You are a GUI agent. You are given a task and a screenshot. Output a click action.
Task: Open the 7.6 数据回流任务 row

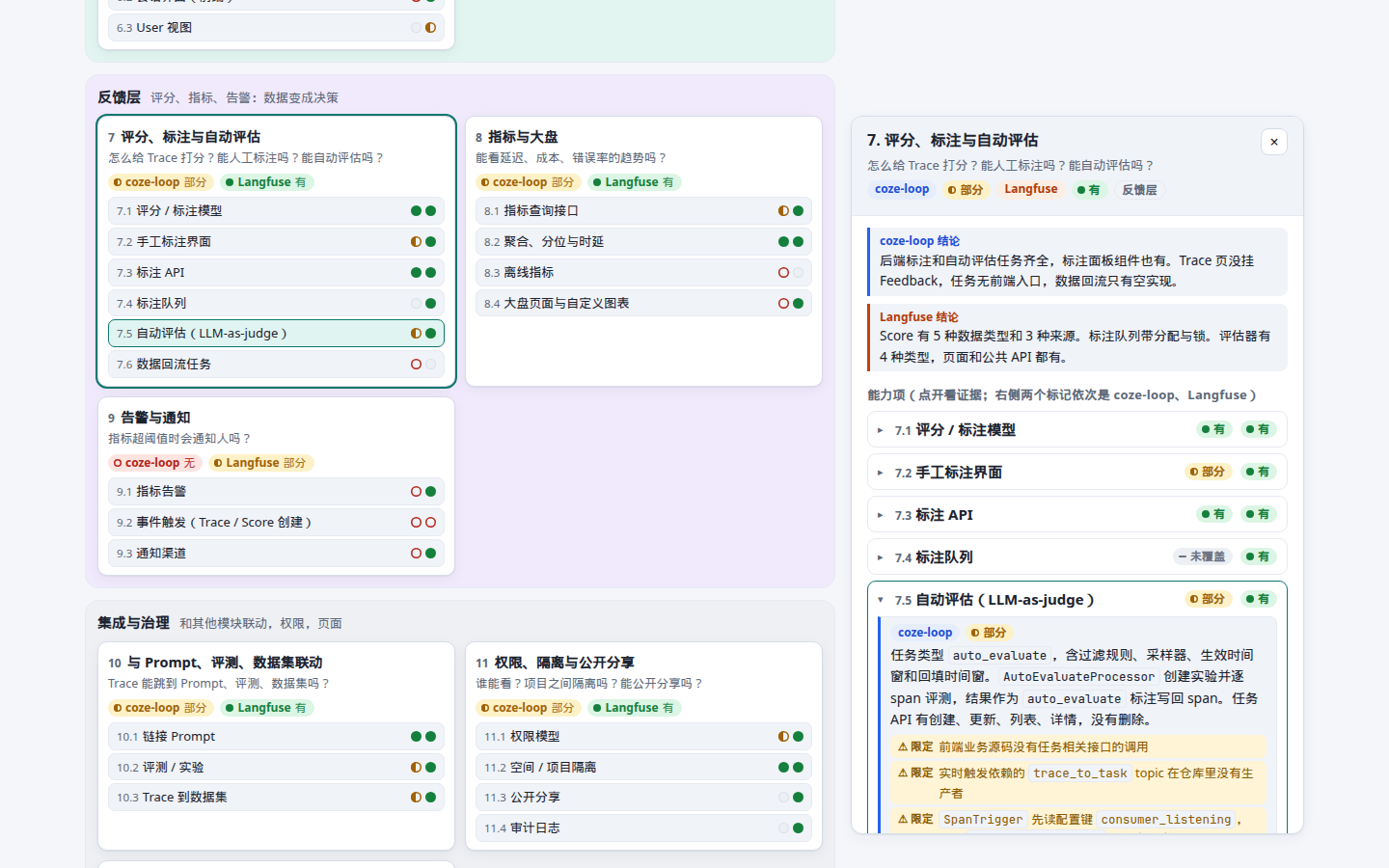click(276, 365)
